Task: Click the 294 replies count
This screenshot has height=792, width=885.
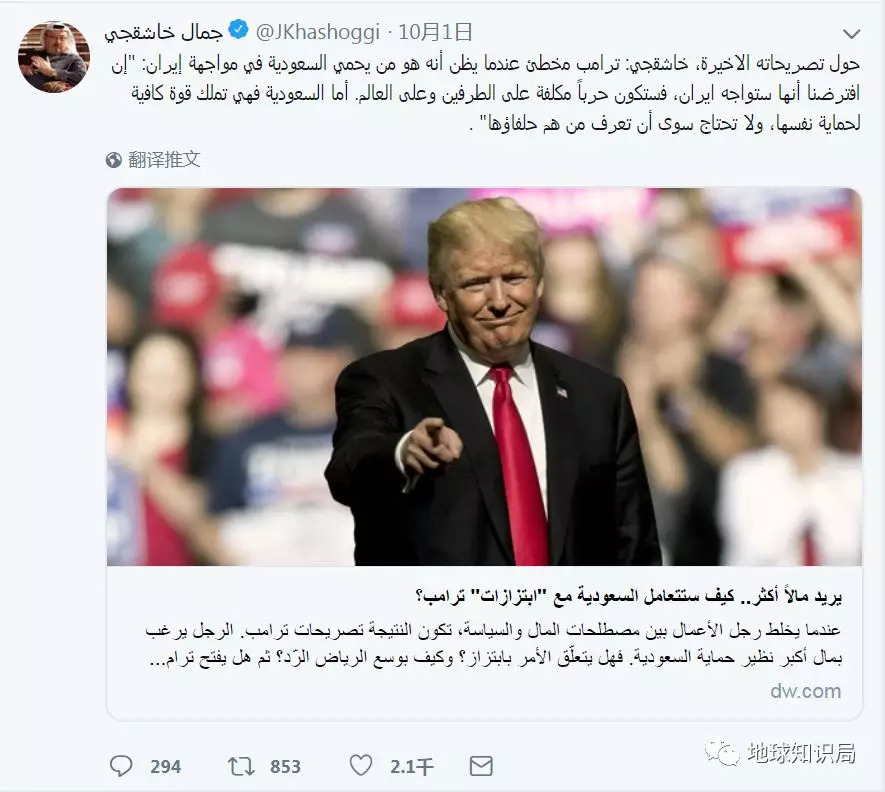Action: [165, 767]
